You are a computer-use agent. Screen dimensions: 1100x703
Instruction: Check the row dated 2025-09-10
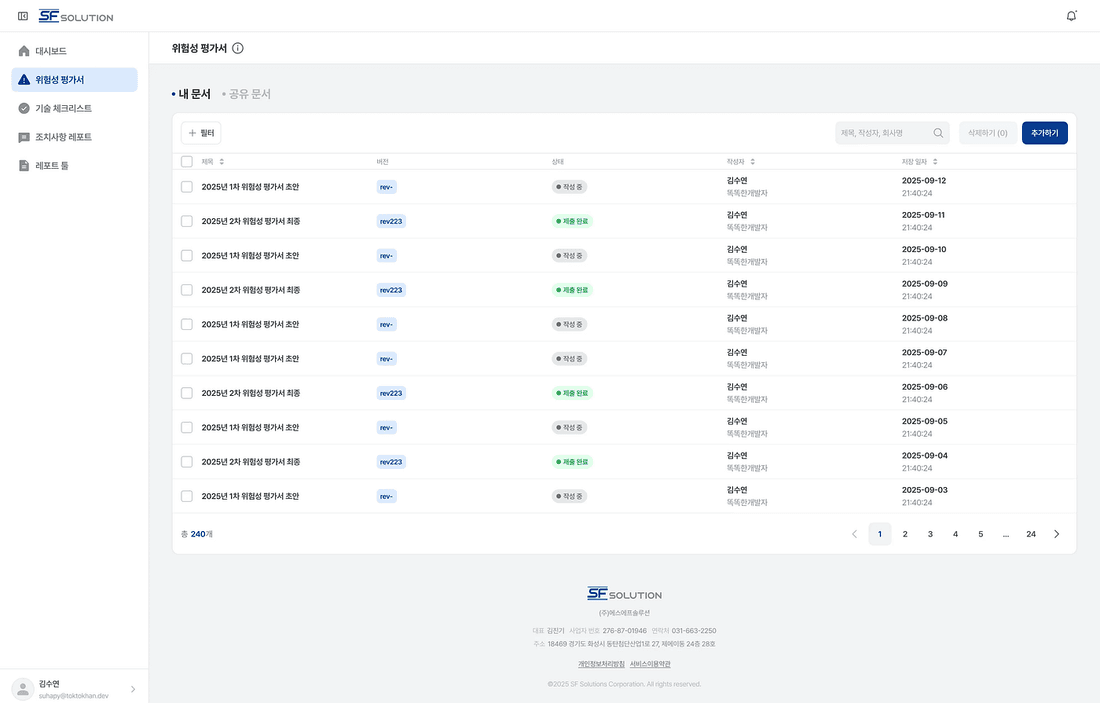[x=187, y=255]
